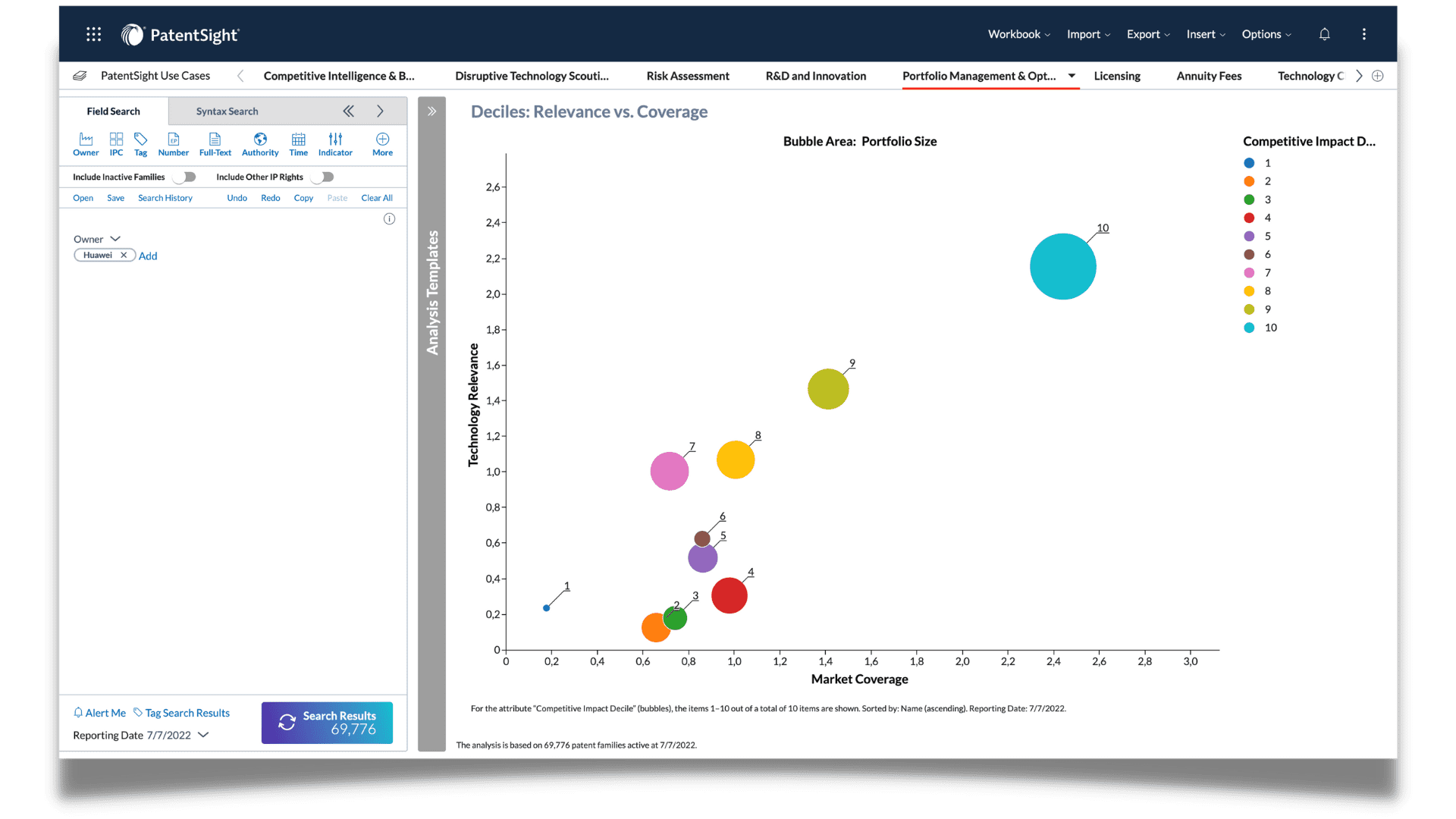Screen dimensions: 1456x819
Task: Click Open saved search link
Action: 83,198
